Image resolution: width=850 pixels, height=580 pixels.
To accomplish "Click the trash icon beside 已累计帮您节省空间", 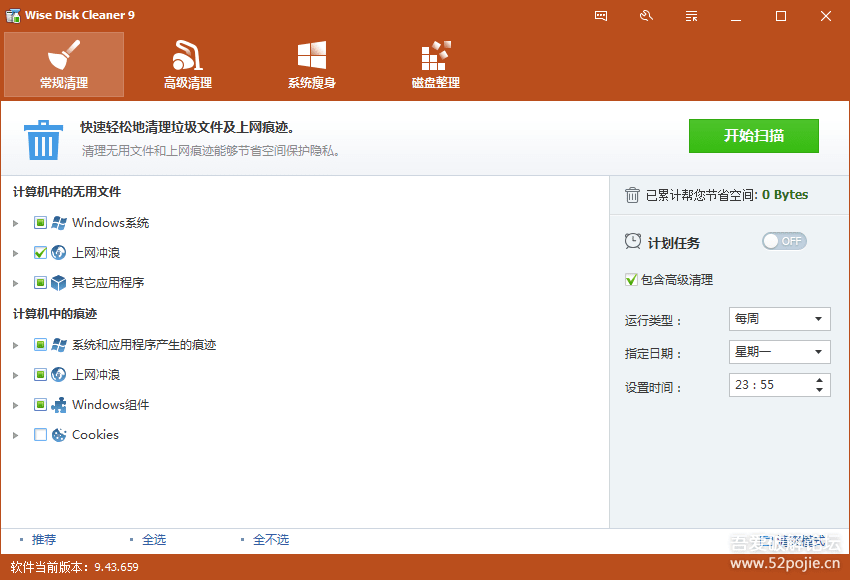I will click(632, 195).
